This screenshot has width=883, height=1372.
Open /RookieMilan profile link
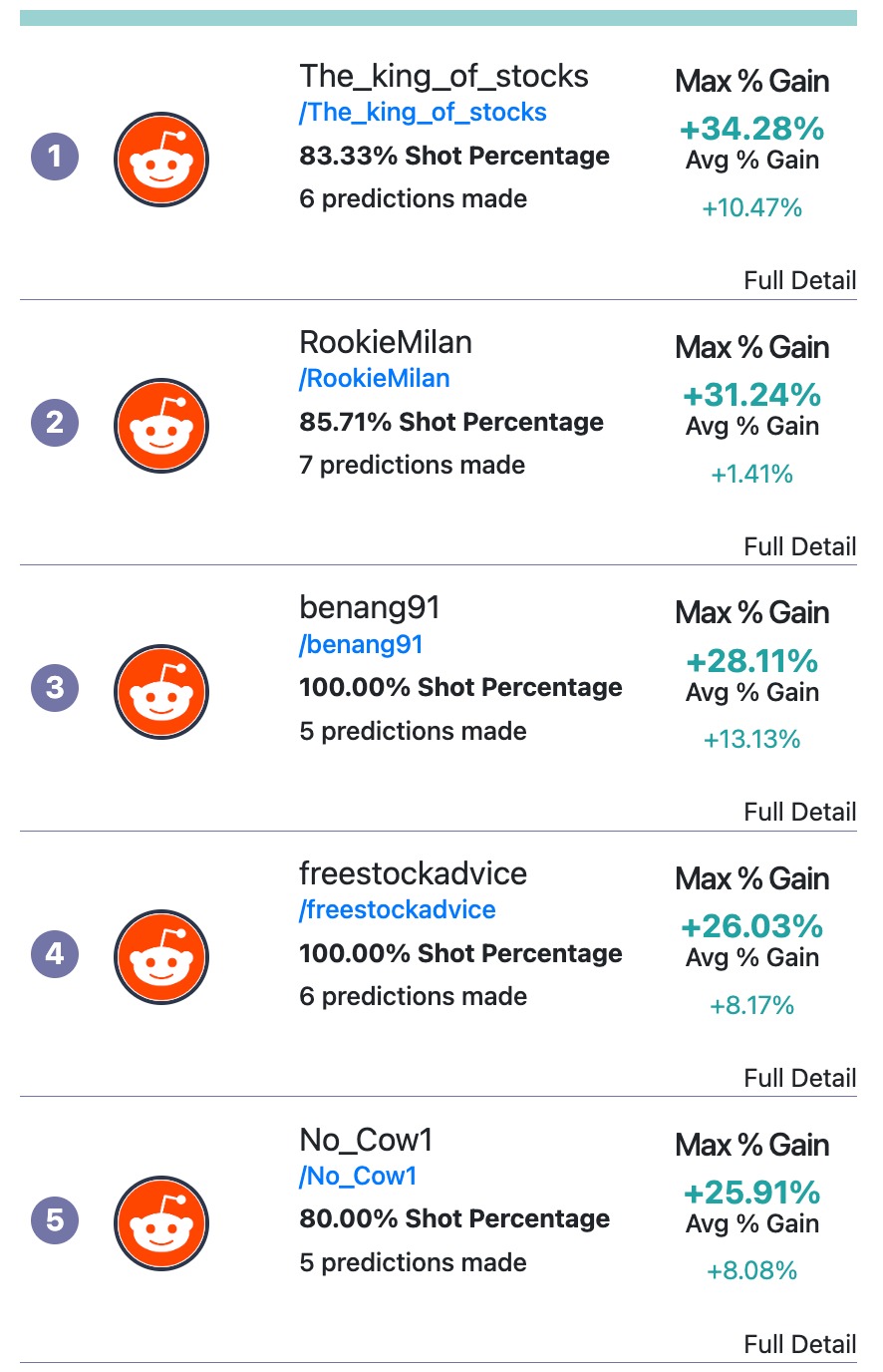[375, 379]
